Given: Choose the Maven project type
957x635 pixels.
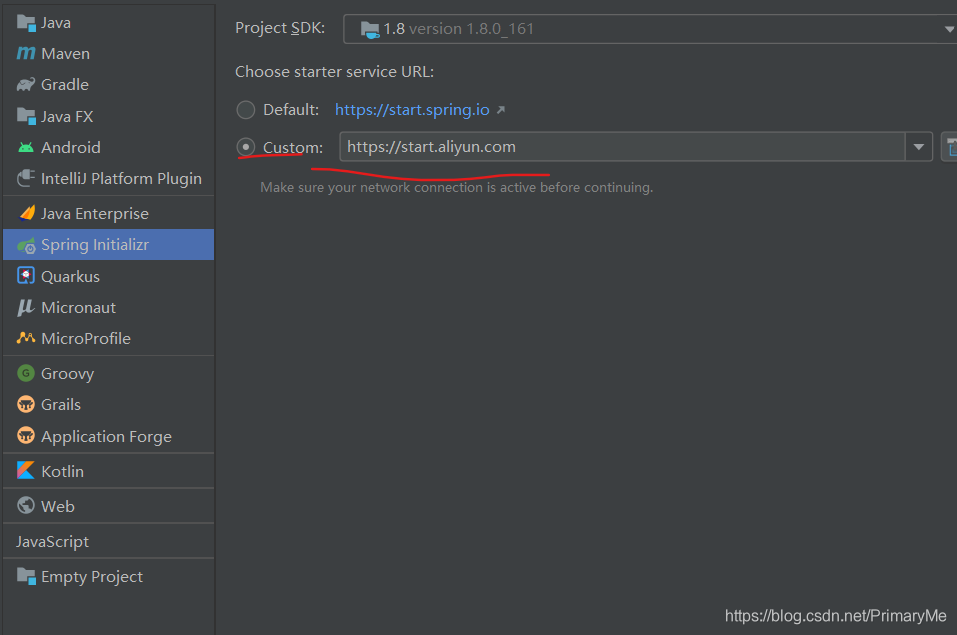Looking at the screenshot, I should tap(109, 53).
